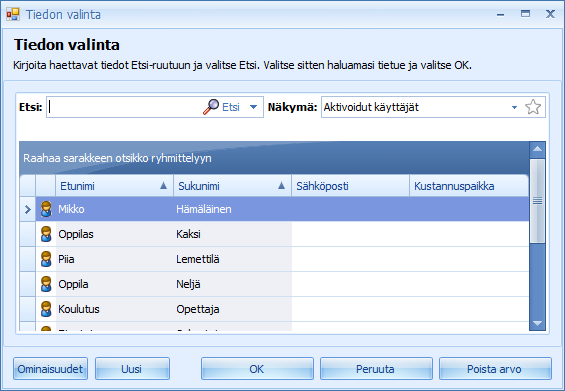Click the user icon beside Oppila Neljä

pos(46,284)
